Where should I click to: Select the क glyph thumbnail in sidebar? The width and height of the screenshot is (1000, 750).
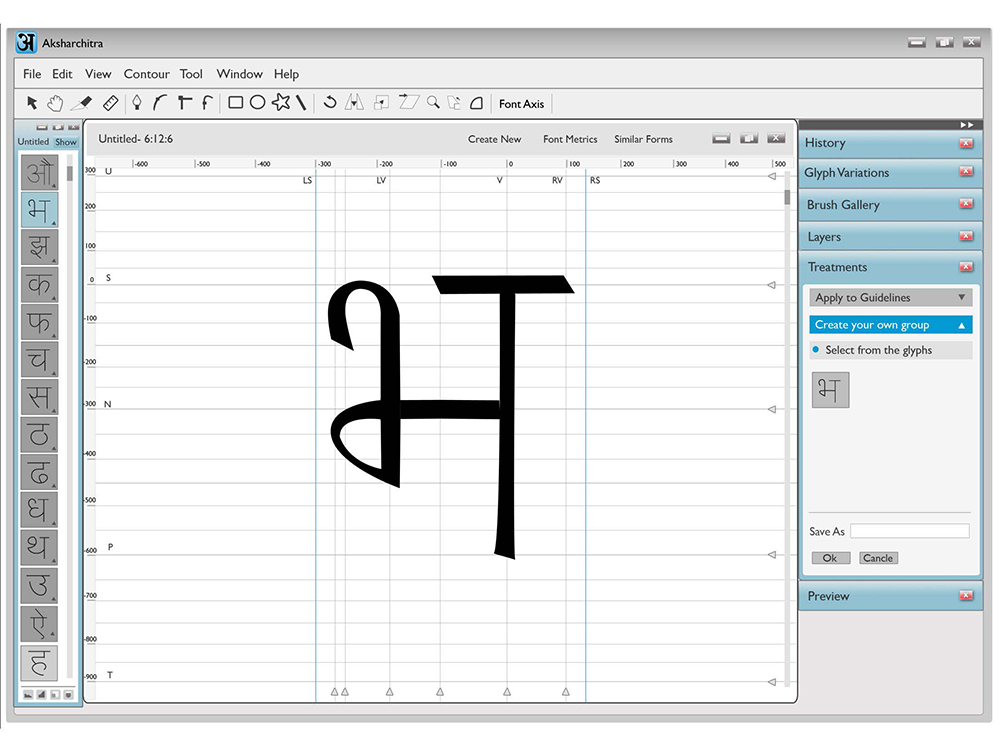tap(39, 284)
